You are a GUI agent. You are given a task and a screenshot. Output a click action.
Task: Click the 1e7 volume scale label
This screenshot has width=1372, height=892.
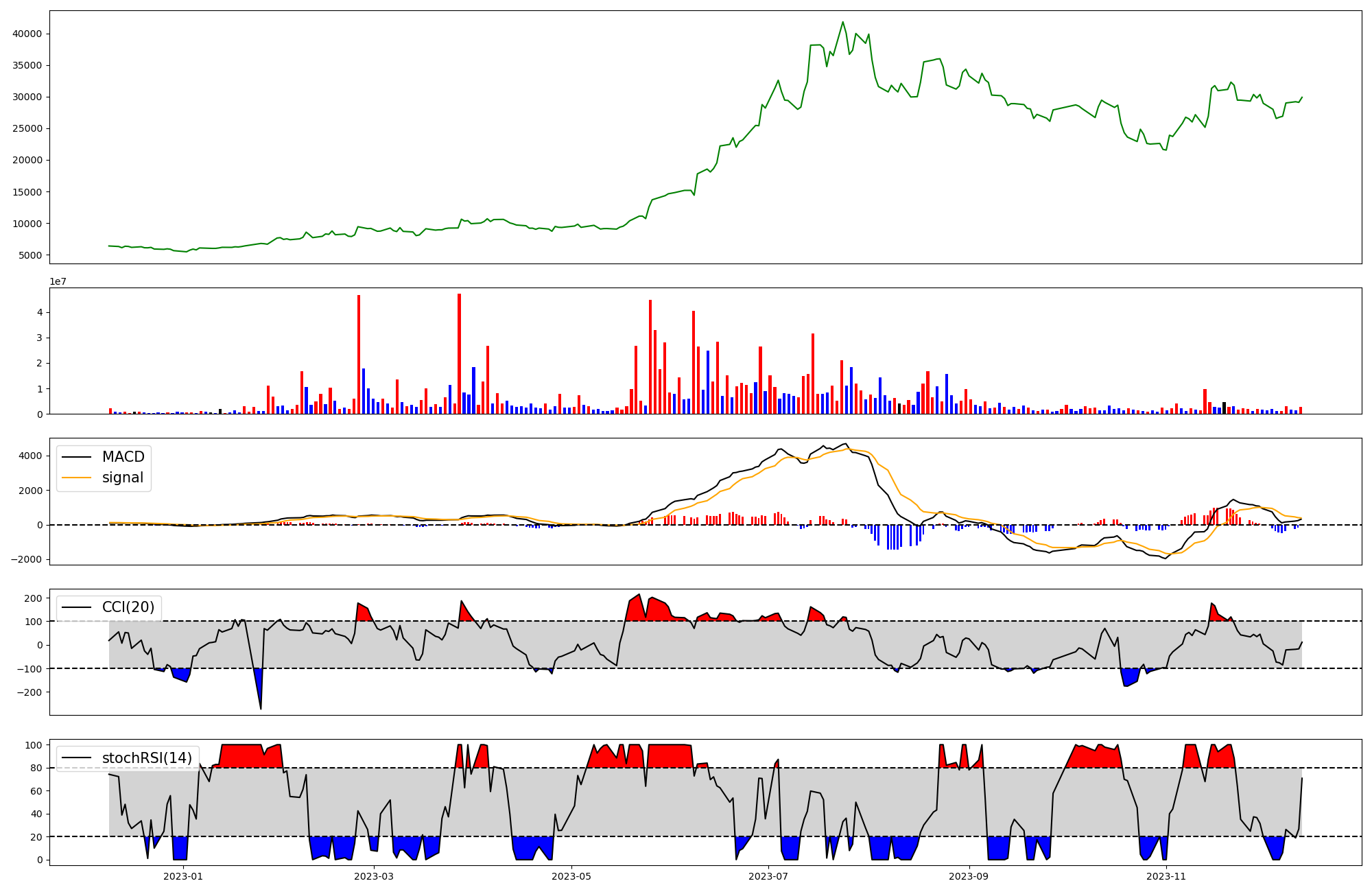point(58,281)
